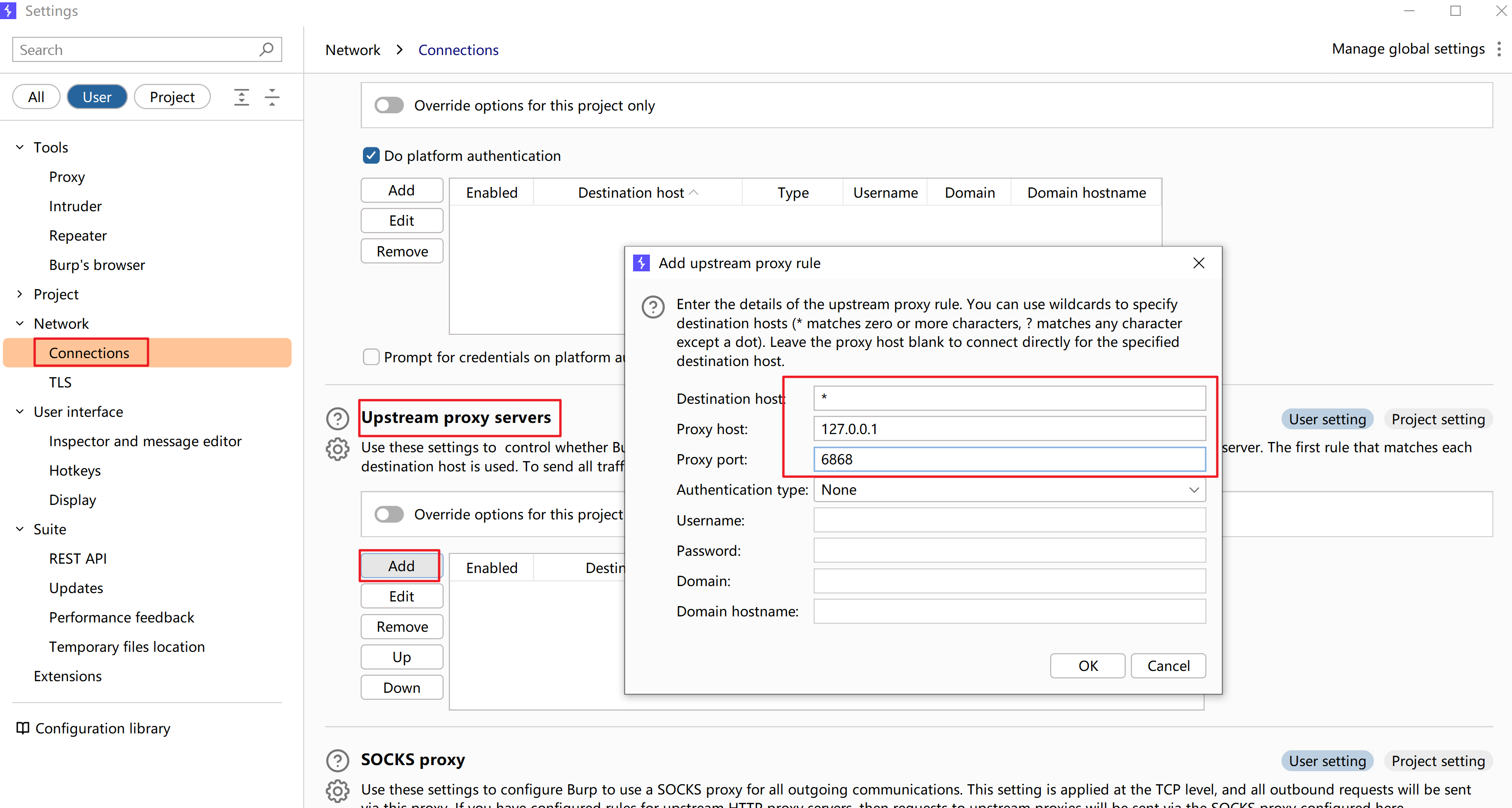Click the collapse all sections icon
Viewport: 1512px width, 808px height.
pyautogui.click(x=272, y=97)
